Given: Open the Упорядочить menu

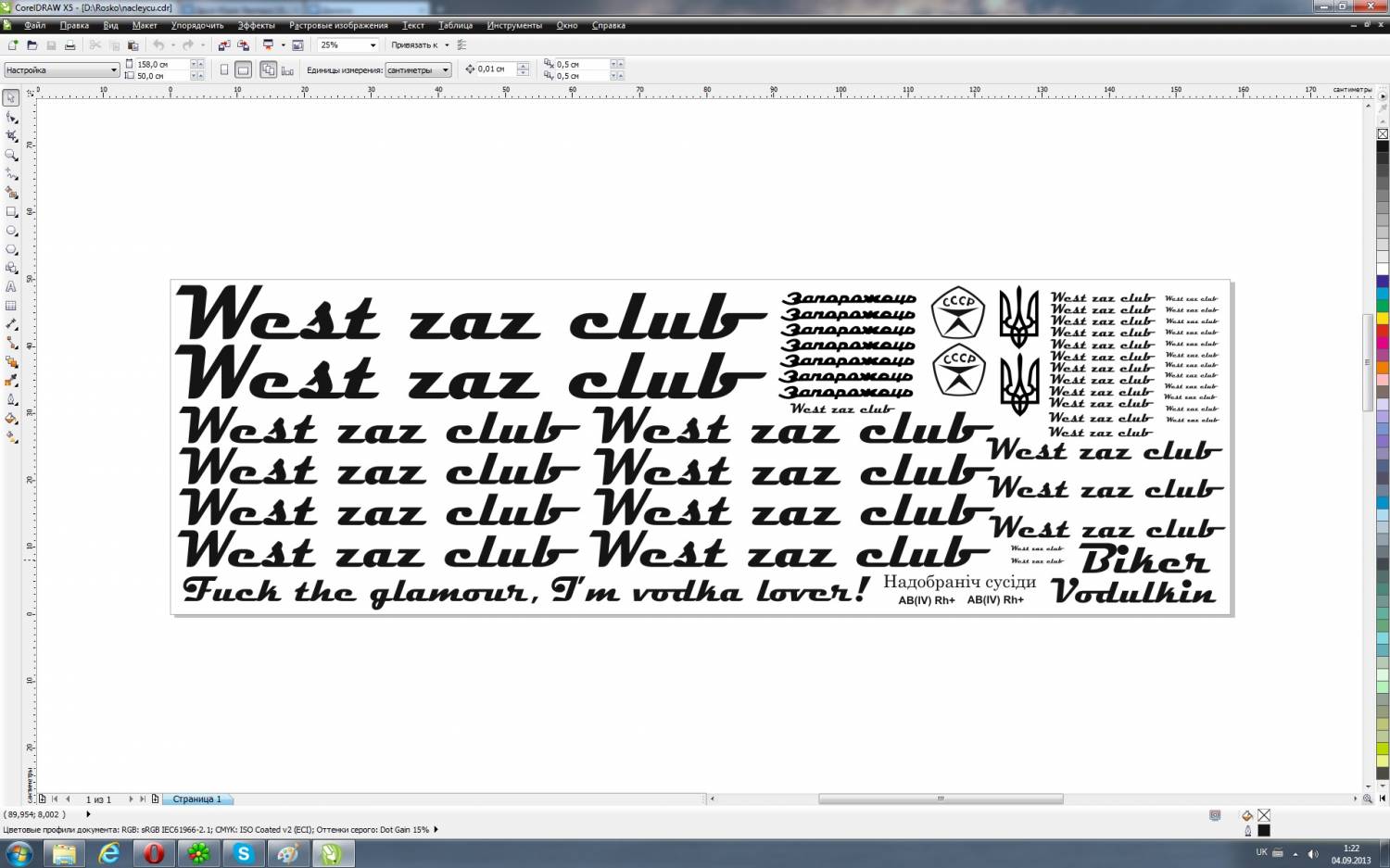Looking at the screenshot, I should click(x=197, y=25).
